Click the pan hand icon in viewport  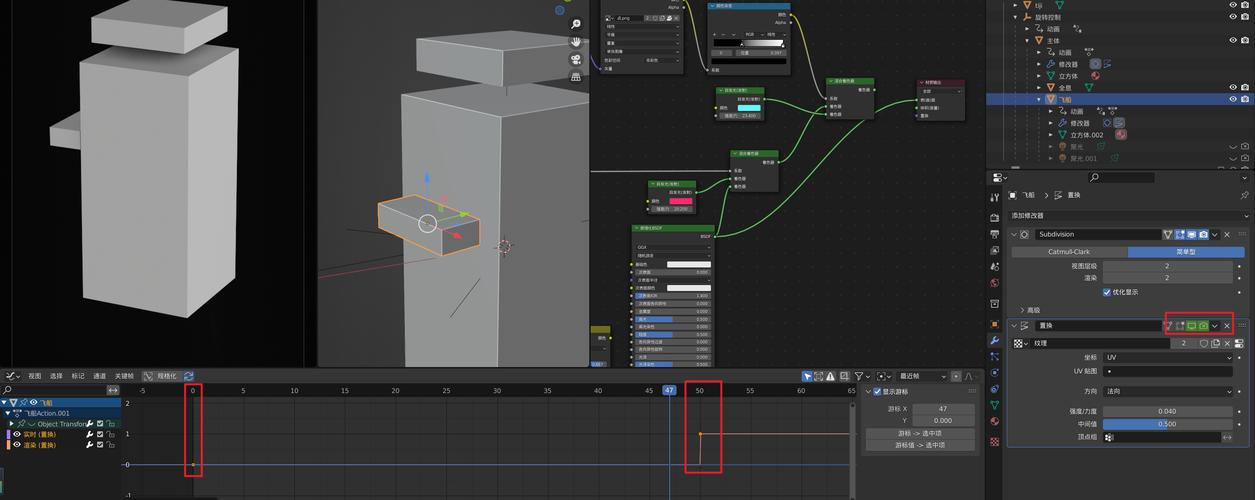(x=576, y=41)
